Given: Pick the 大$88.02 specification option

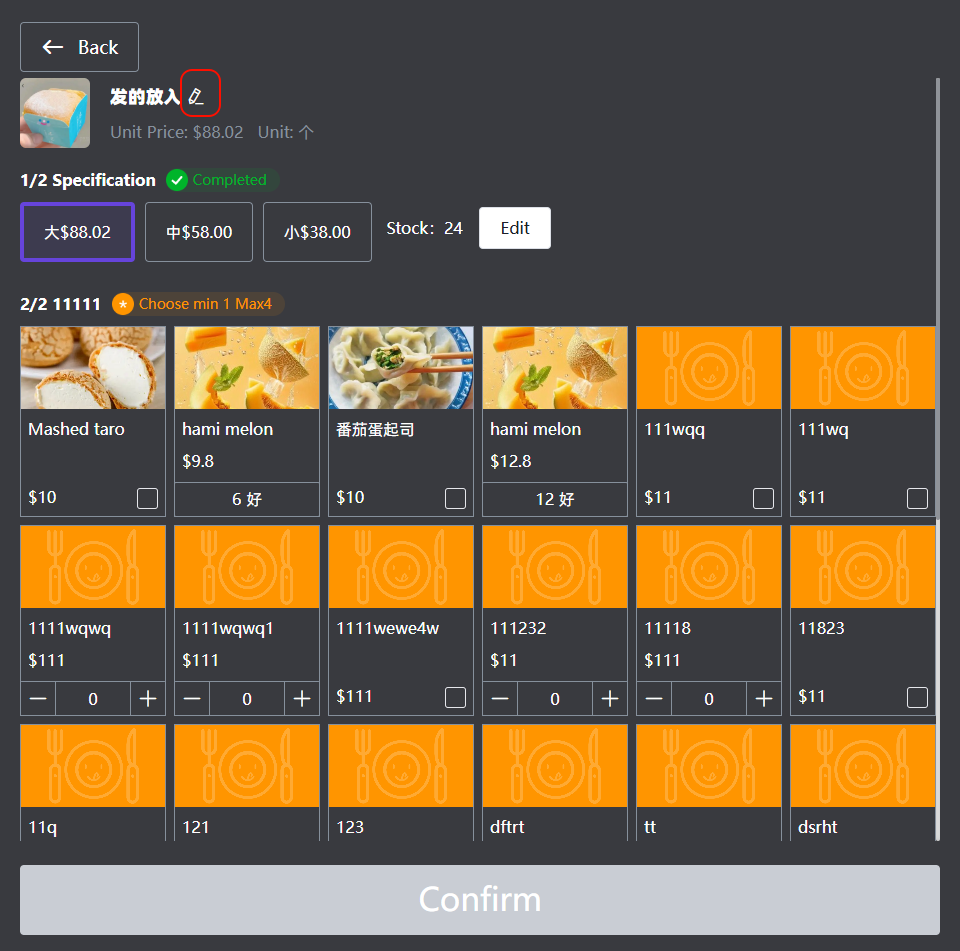Looking at the screenshot, I should pos(77,232).
